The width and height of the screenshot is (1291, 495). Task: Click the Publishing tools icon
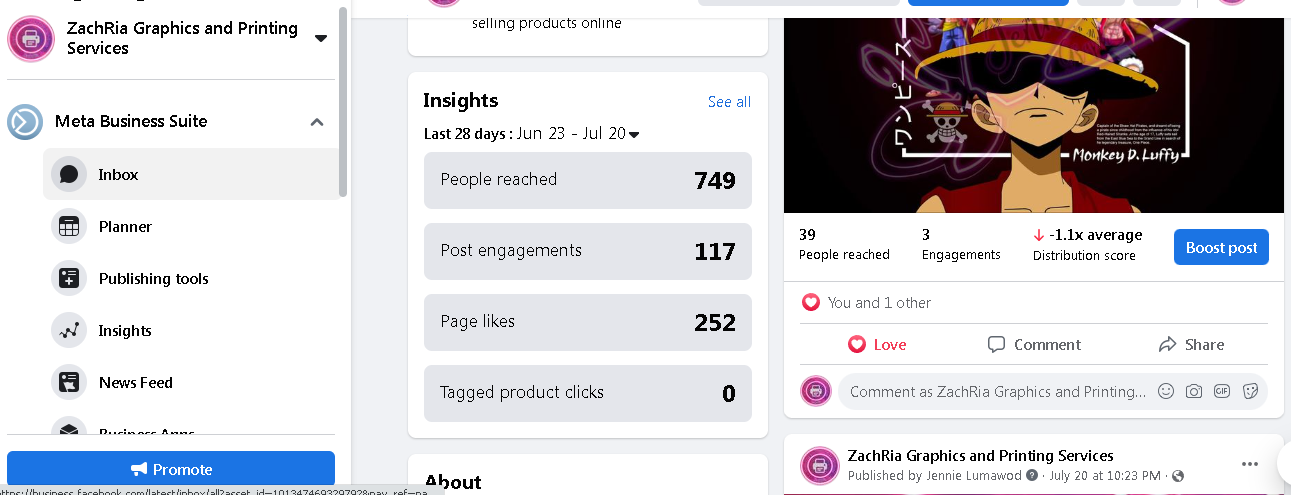[69, 279]
